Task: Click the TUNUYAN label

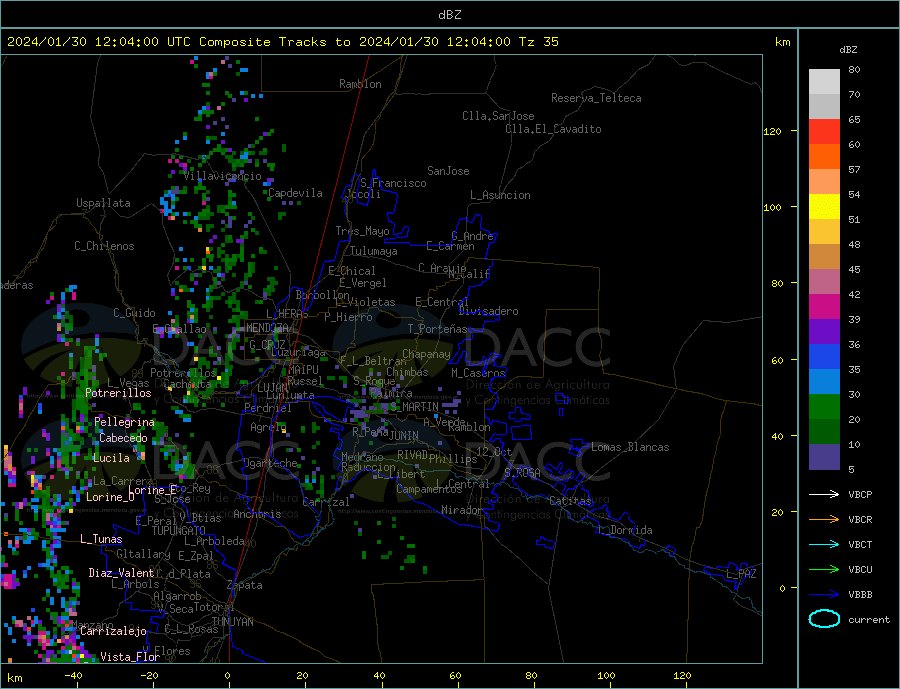Action: pyautogui.click(x=232, y=622)
